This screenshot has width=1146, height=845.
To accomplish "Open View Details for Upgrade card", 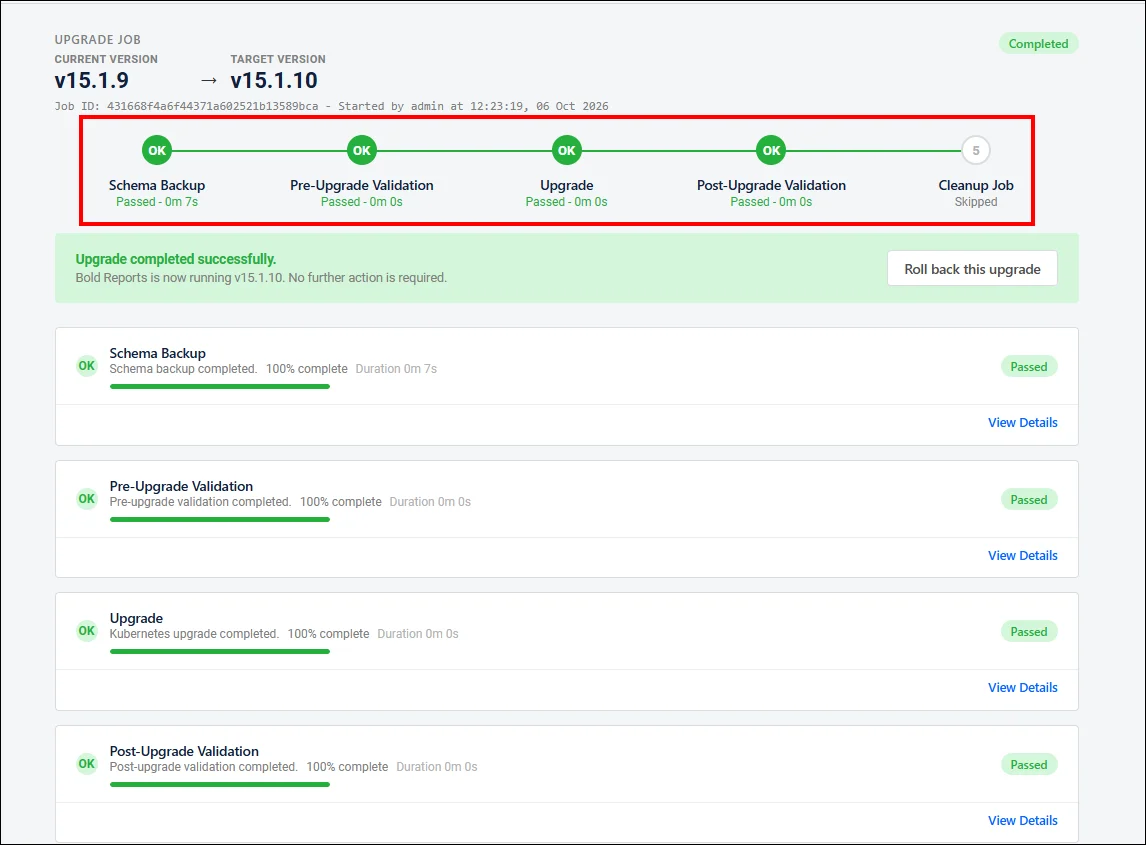I will coord(1022,688).
